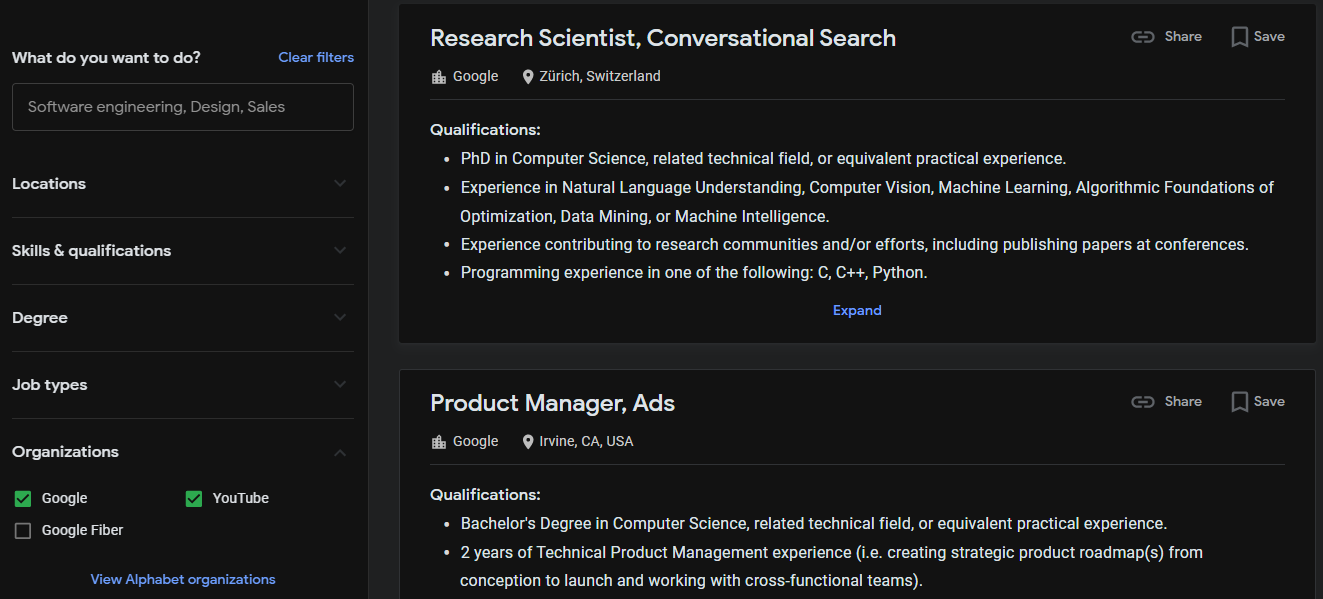Click the Share link icon for Research Scientist job

pyautogui.click(x=1142, y=37)
